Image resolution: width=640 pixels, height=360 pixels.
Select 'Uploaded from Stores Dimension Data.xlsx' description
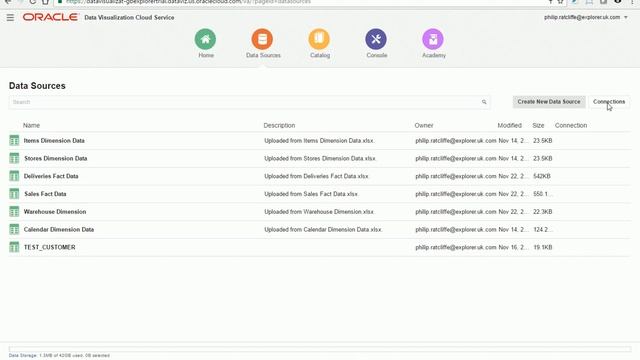320,158
